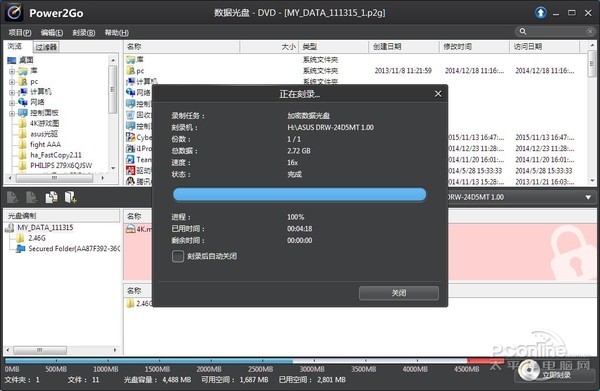Switch to the 过滤器 tab
Image resolution: width=600 pixels, height=391 pixels.
click(46, 47)
